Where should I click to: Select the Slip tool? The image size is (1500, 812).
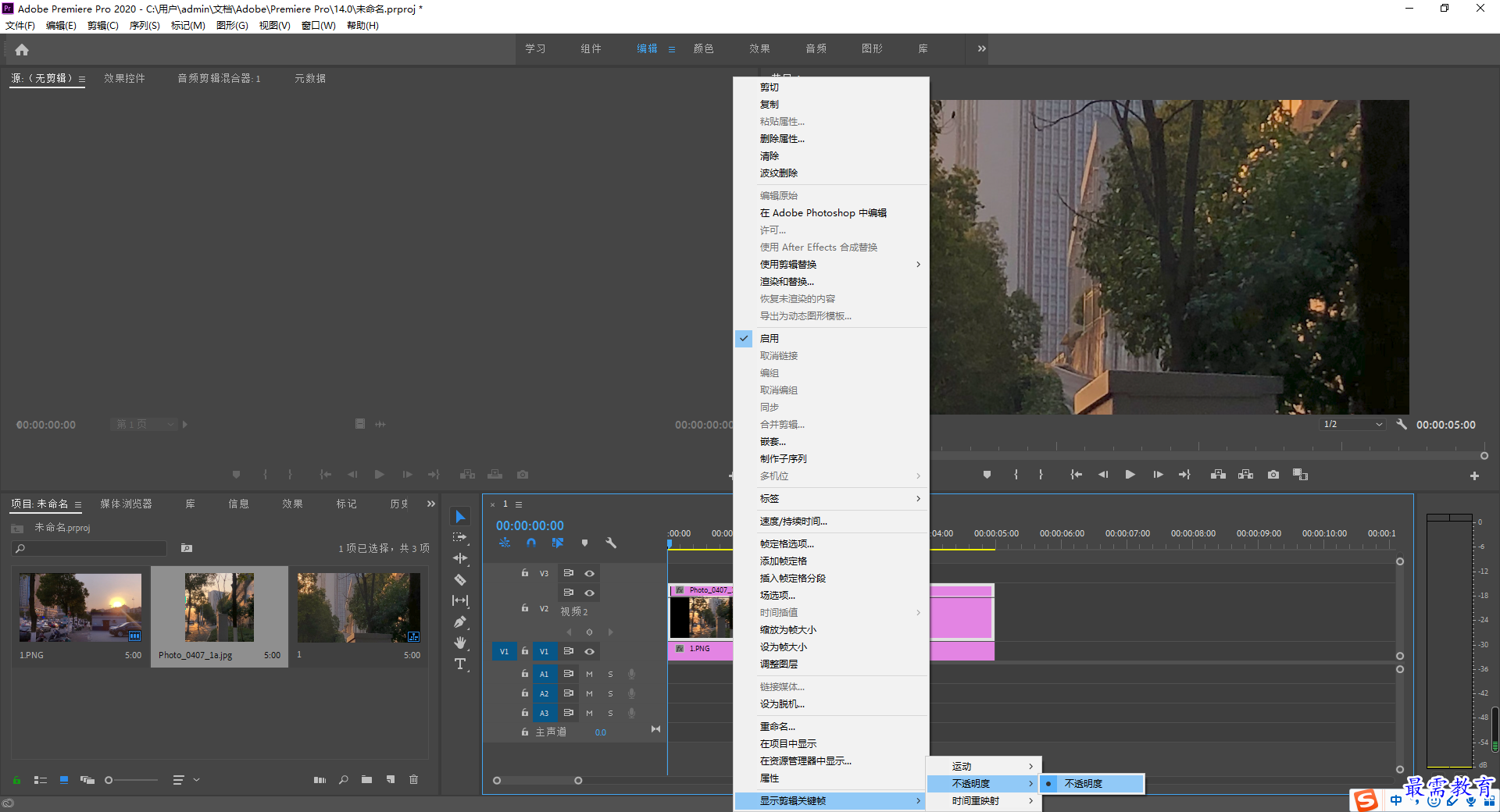tap(460, 600)
